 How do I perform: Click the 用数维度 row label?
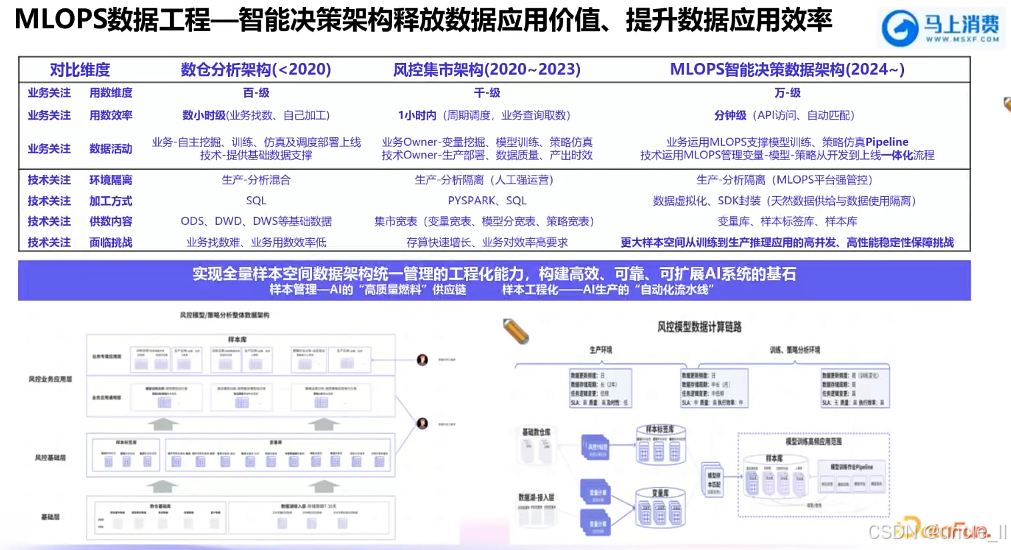pyautogui.click(x=111, y=93)
